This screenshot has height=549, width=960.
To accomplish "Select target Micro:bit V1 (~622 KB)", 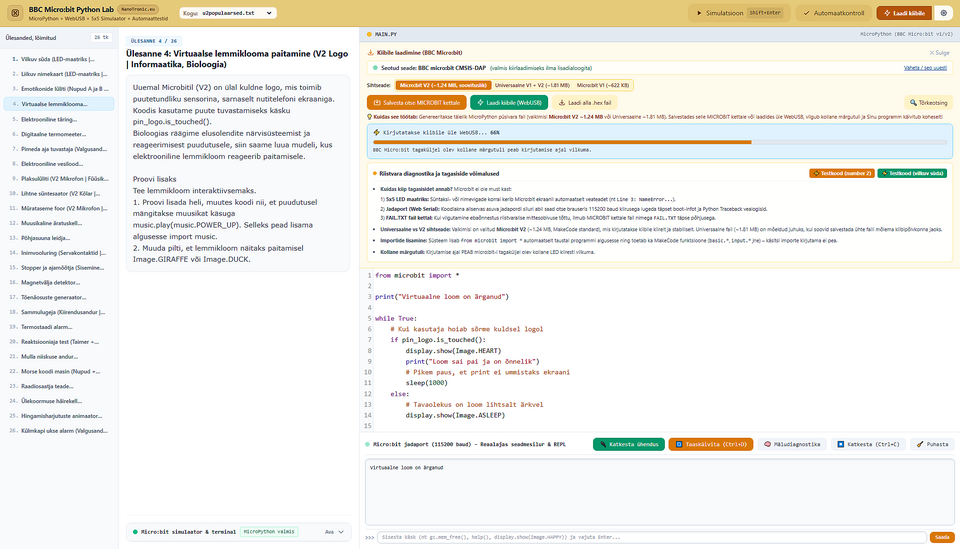I will pos(602,85).
